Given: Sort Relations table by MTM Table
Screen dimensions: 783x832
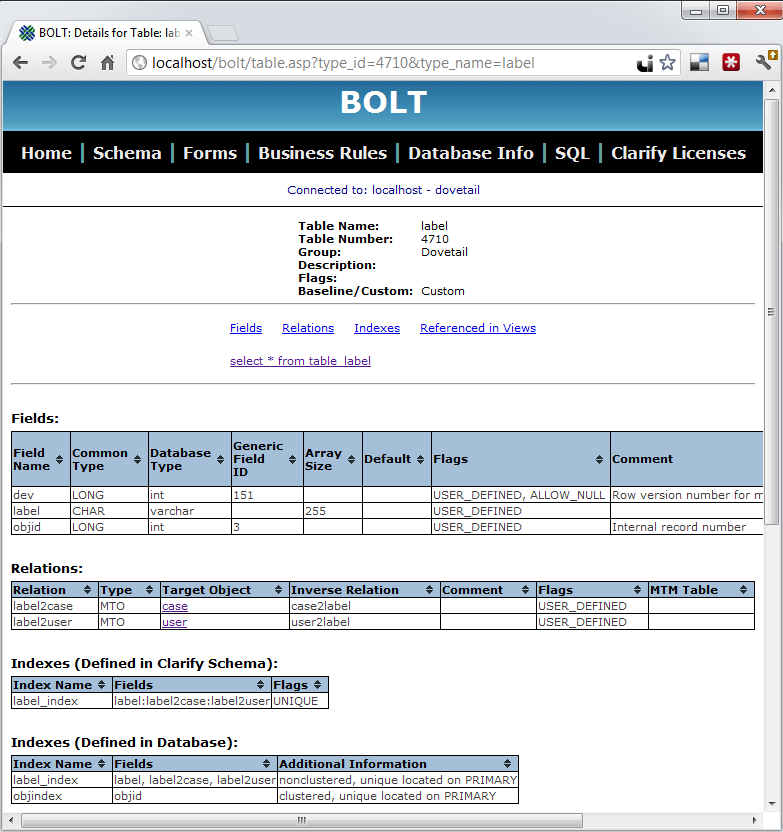Looking at the screenshot, I should 743,590.
